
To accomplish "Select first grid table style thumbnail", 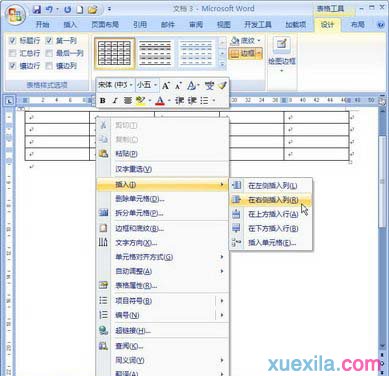I will [x=115, y=53].
